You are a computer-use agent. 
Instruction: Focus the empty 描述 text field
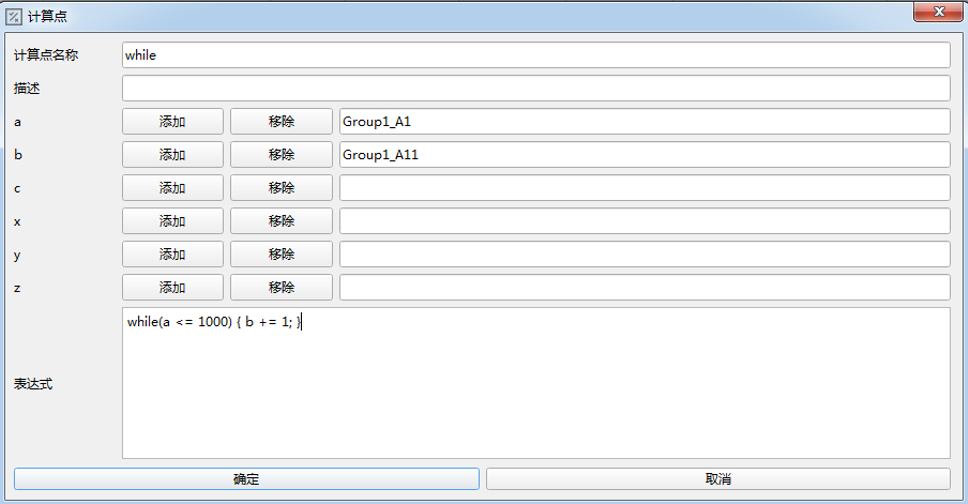click(535, 88)
